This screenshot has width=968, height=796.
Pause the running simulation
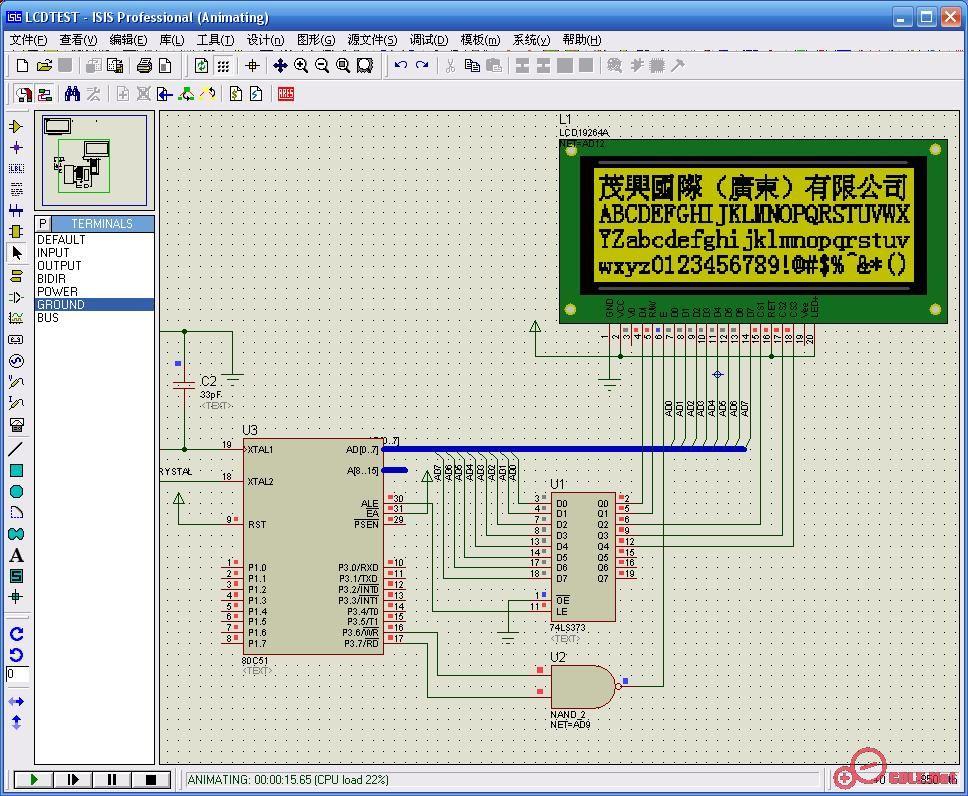112,780
